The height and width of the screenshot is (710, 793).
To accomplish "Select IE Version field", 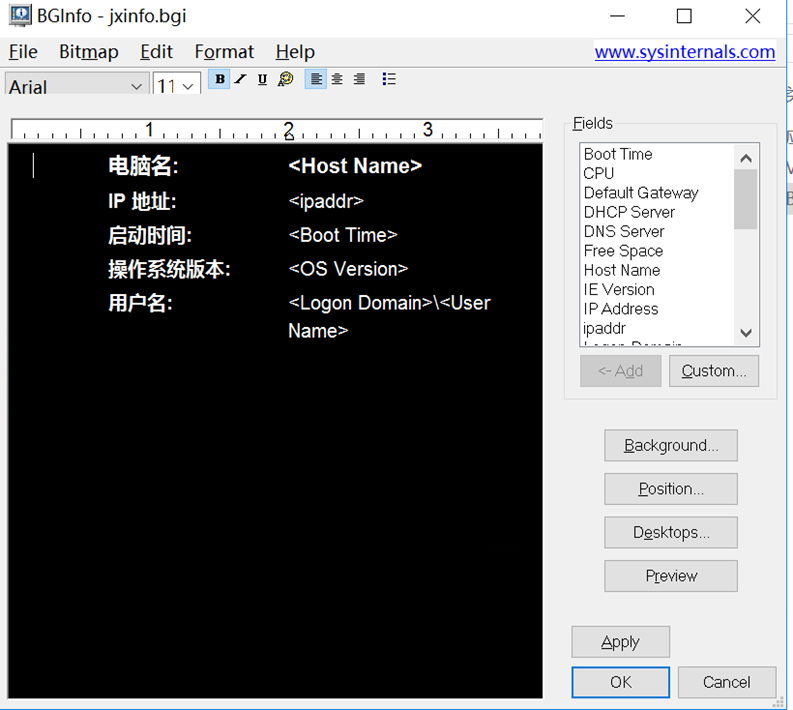I will [619, 289].
